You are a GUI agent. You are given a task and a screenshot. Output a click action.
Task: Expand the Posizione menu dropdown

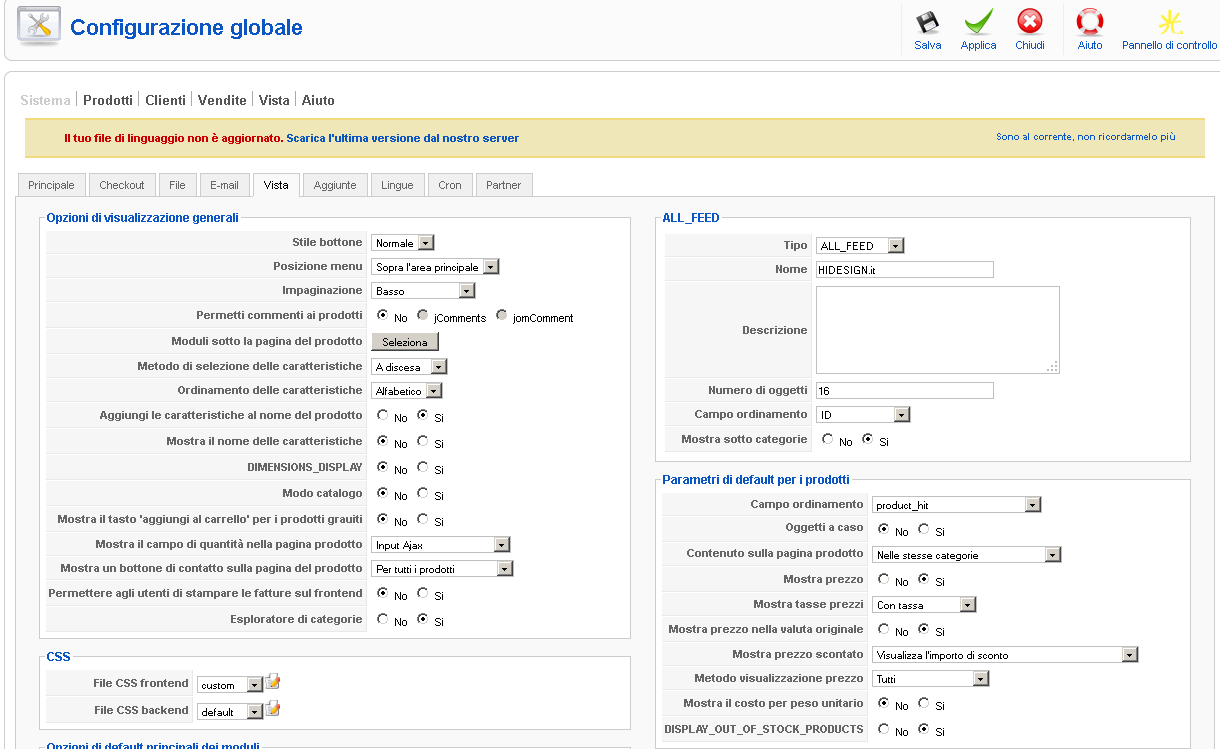[435, 267]
